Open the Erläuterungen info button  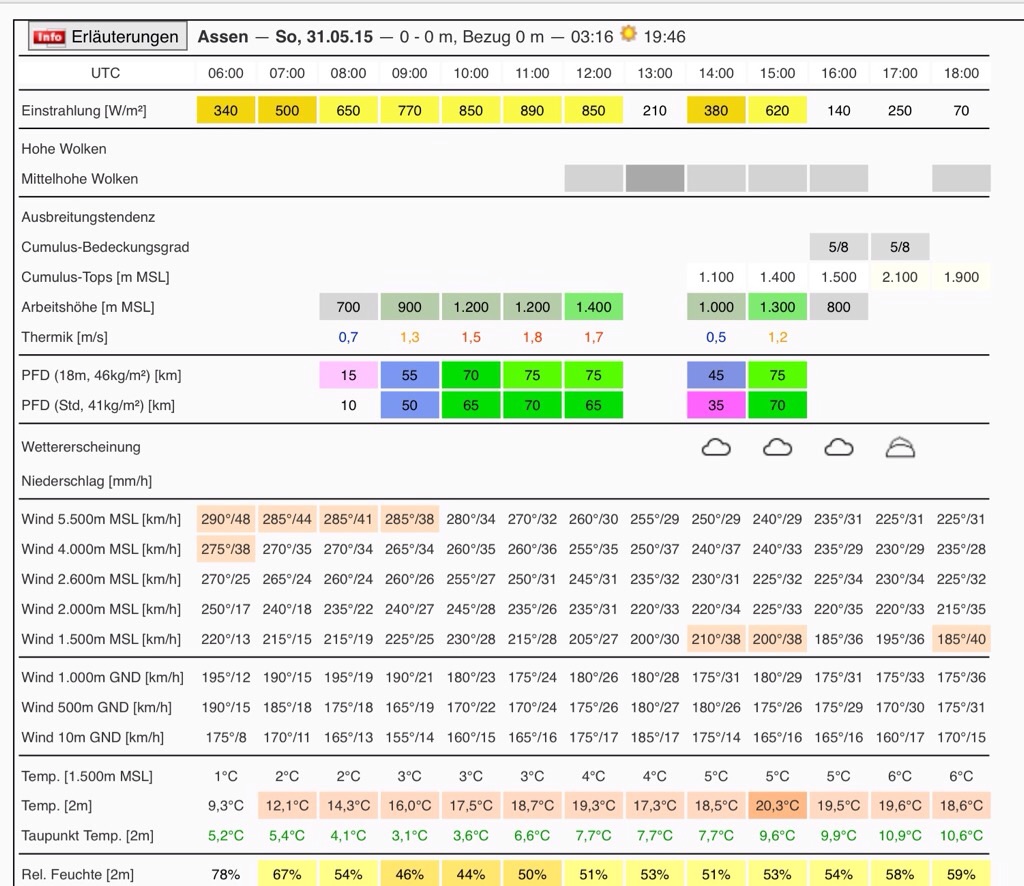108,37
